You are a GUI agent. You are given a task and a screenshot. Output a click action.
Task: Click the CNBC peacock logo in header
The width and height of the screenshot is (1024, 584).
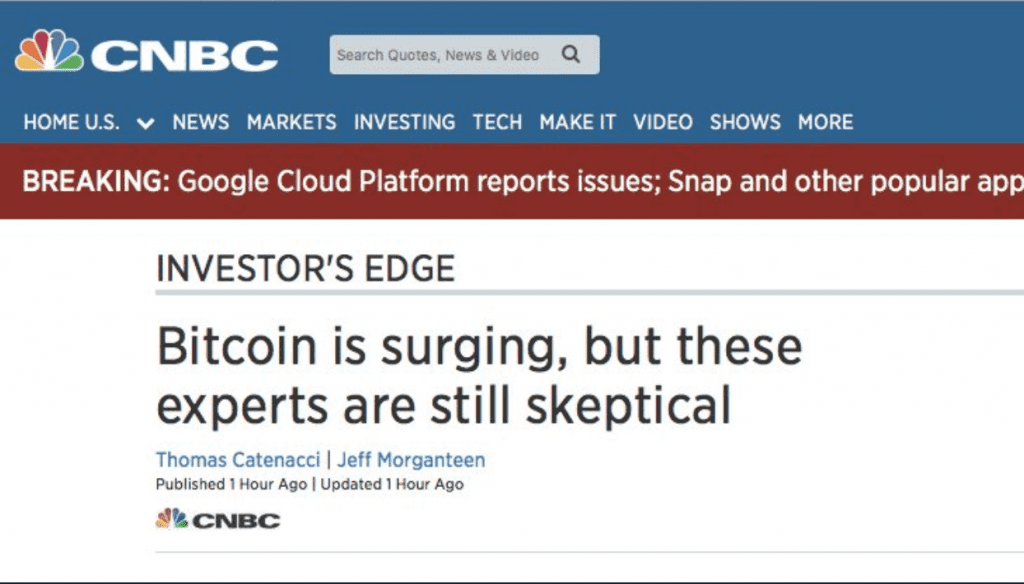[147, 51]
